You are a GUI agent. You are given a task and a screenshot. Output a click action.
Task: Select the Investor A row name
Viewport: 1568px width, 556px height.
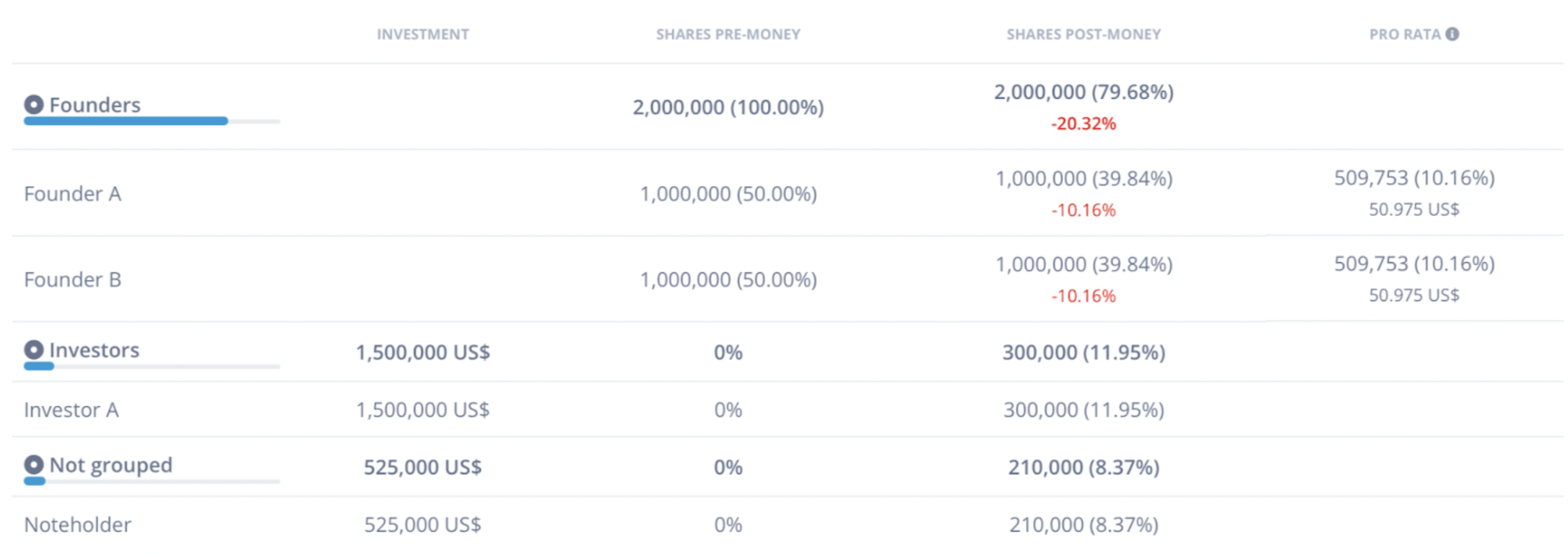pos(71,409)
